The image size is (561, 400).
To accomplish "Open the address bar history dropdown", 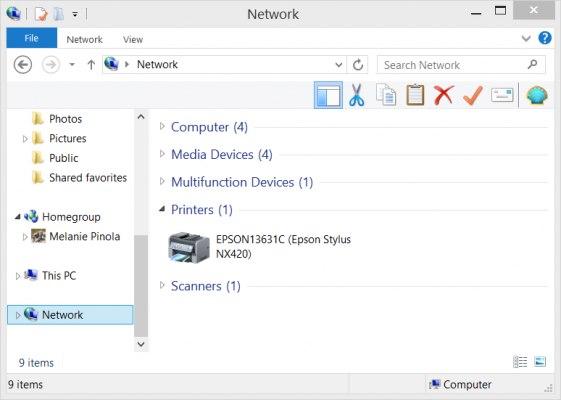I will pos(338,65).
